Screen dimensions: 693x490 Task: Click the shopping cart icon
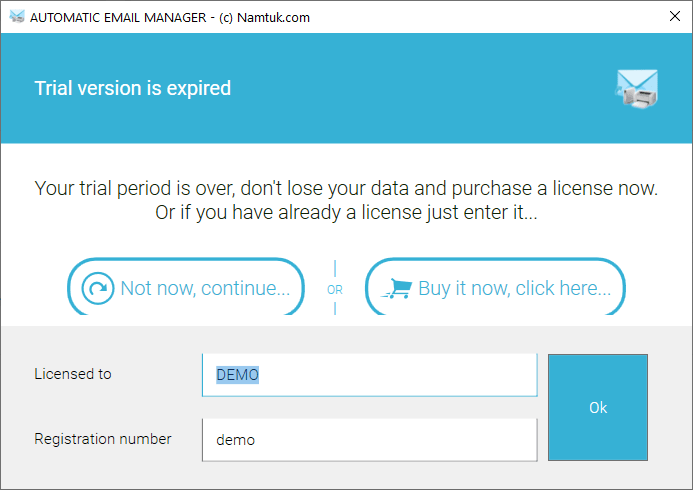tap(397, 288)
